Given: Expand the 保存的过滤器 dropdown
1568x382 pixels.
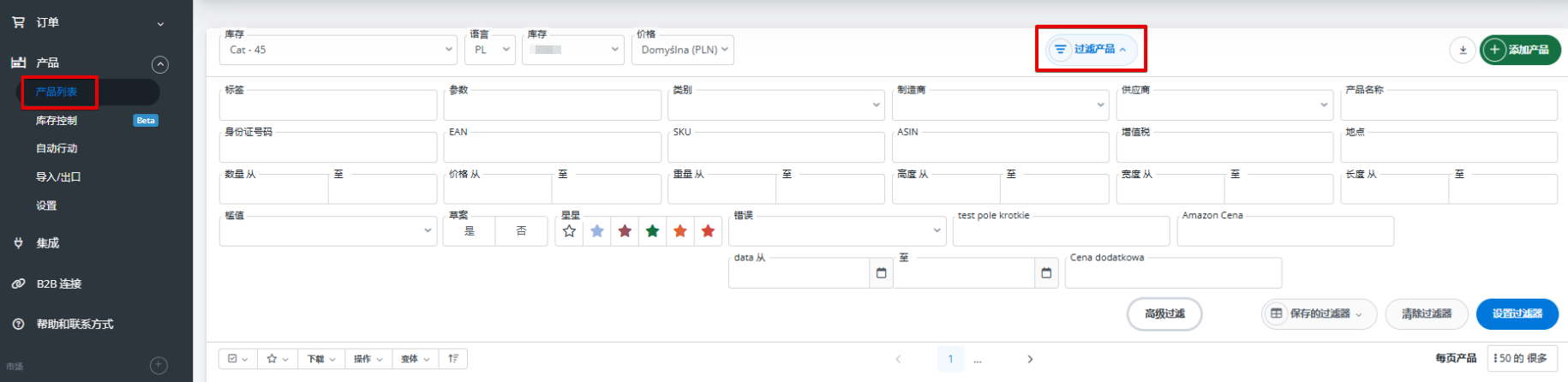Looking at the screenshot, I should pyautogui.click(x=1319, y=314).
